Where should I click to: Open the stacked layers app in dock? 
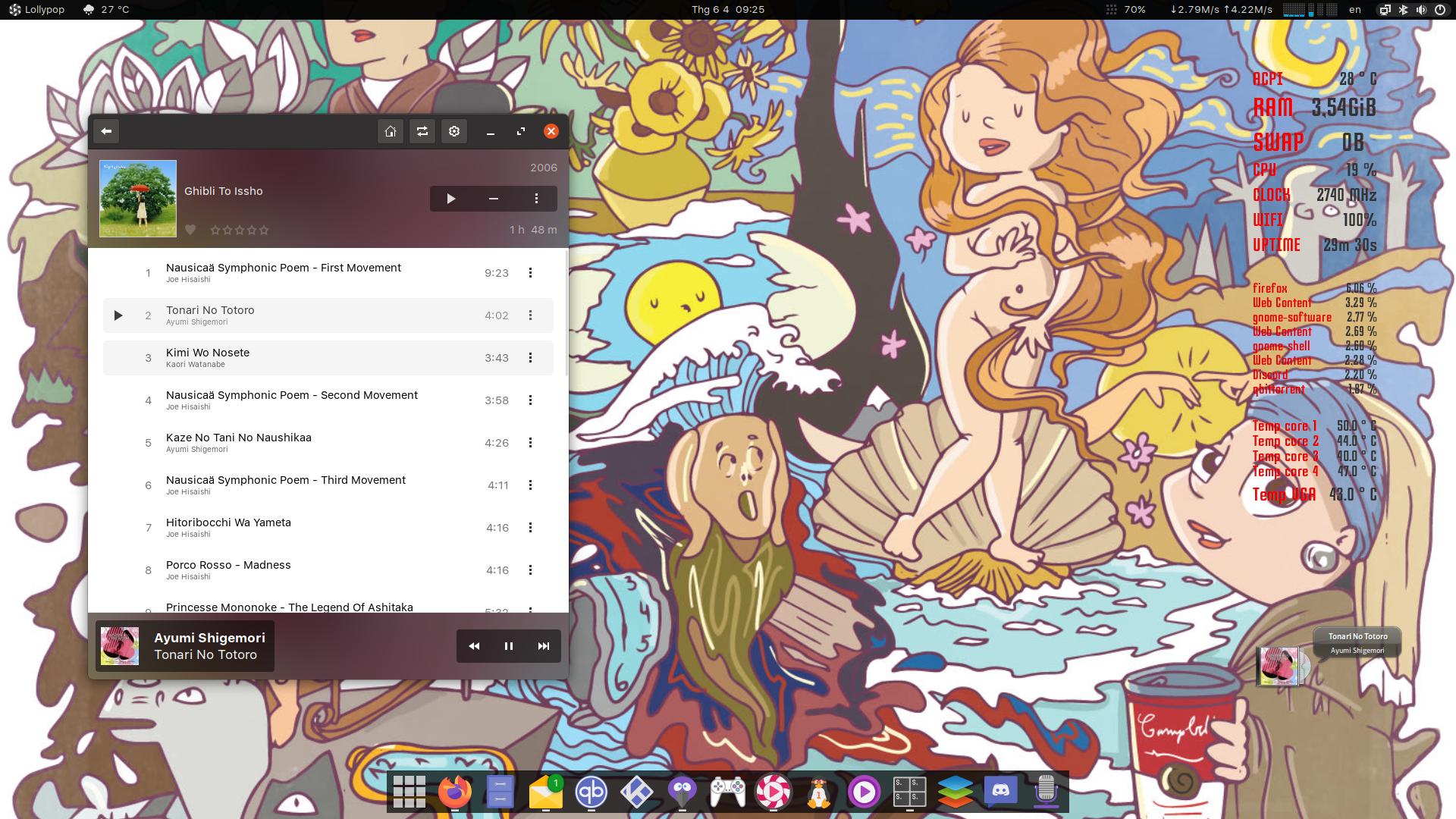955,792
